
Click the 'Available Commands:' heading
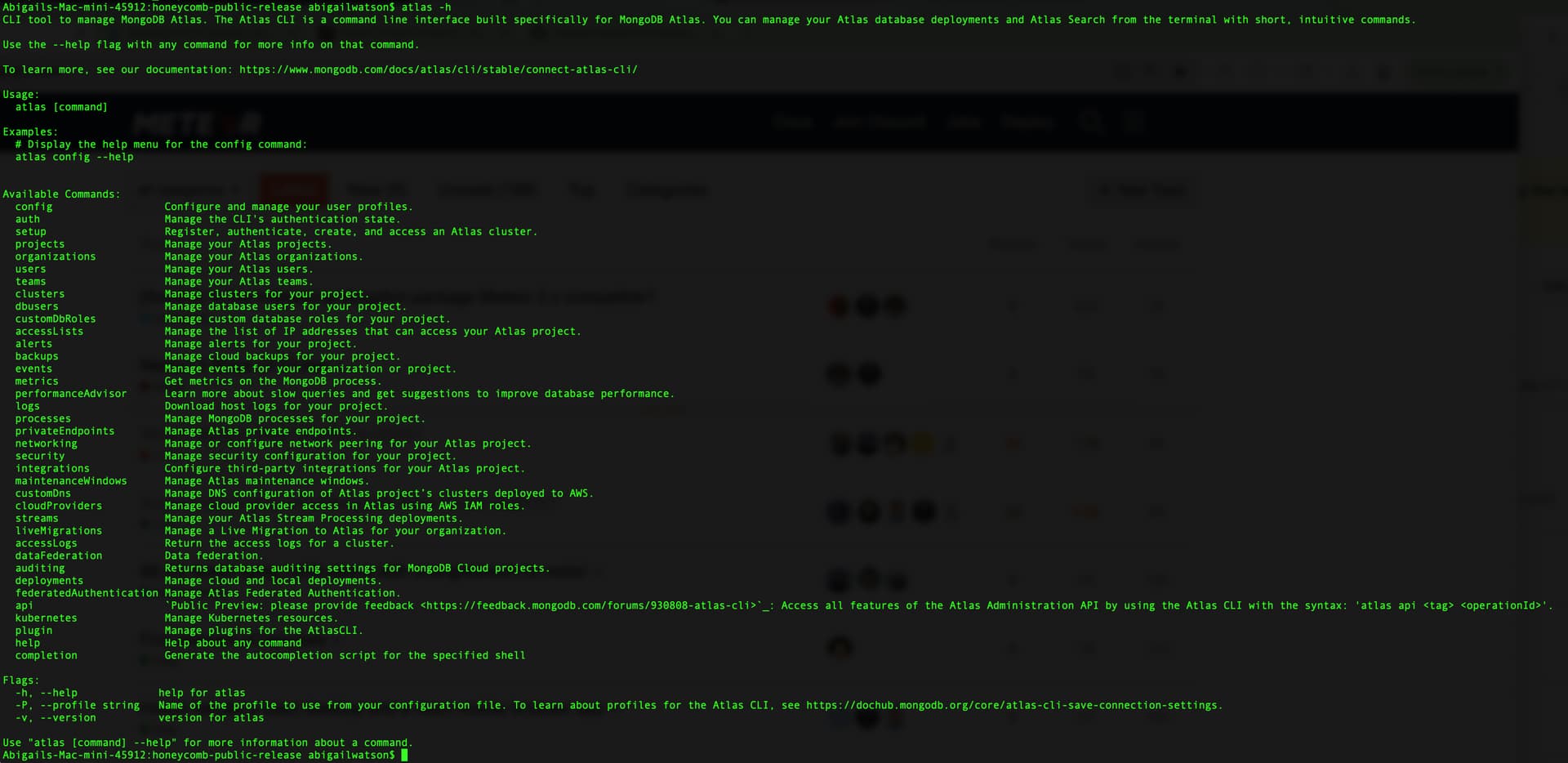(x=61, y=194)
